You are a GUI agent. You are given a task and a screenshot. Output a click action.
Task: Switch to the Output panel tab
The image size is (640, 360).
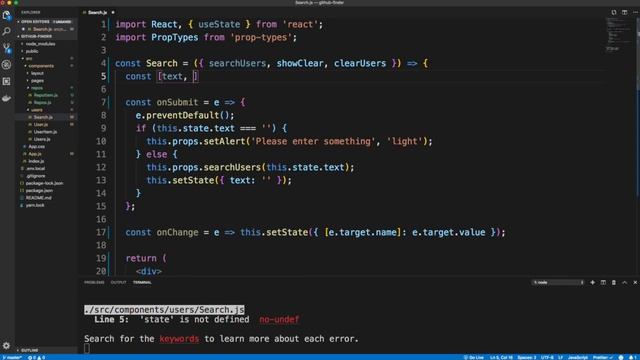click(x=118, y=282)
